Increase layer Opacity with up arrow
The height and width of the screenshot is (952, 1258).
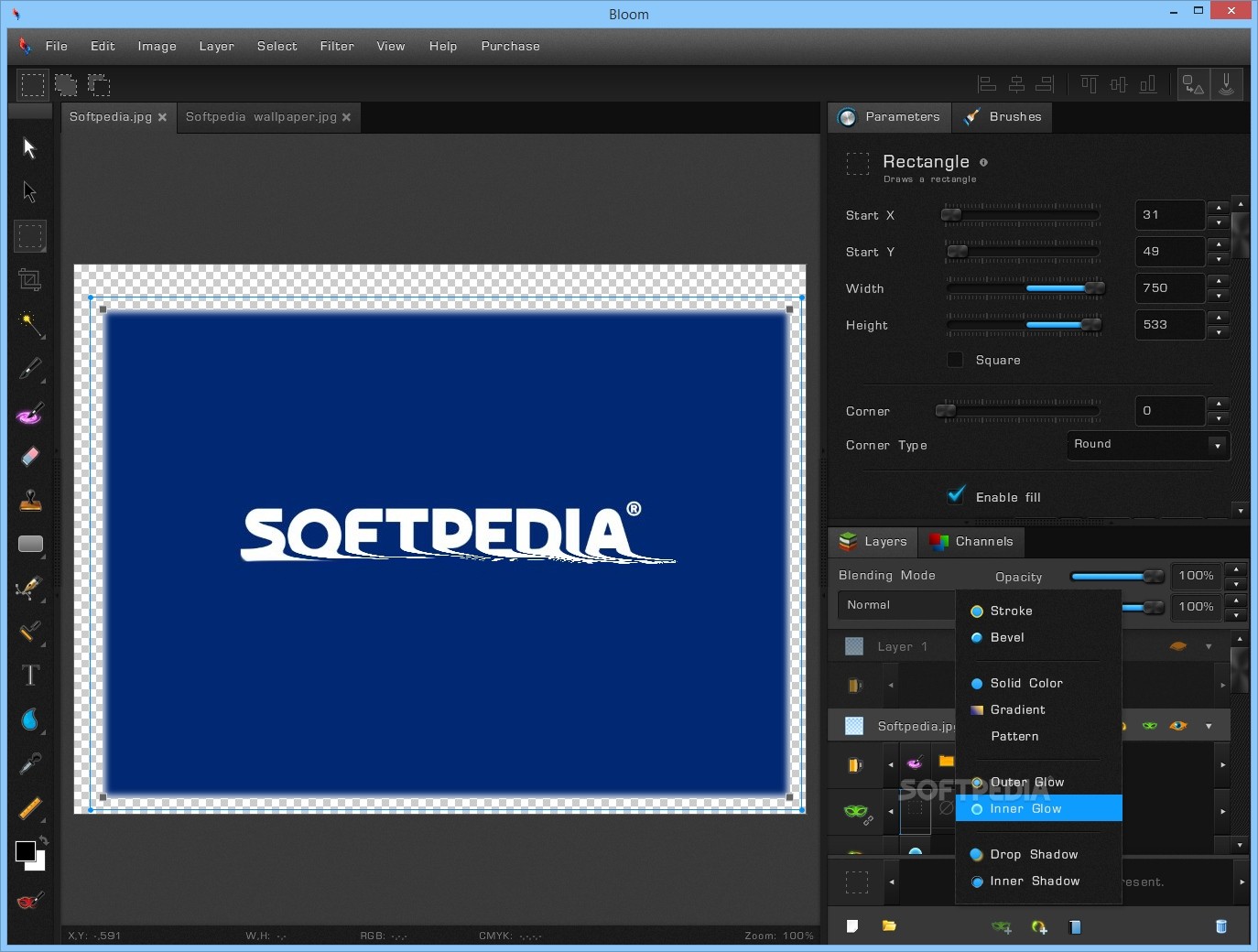pyautogui.click(x=1236, y=569)
